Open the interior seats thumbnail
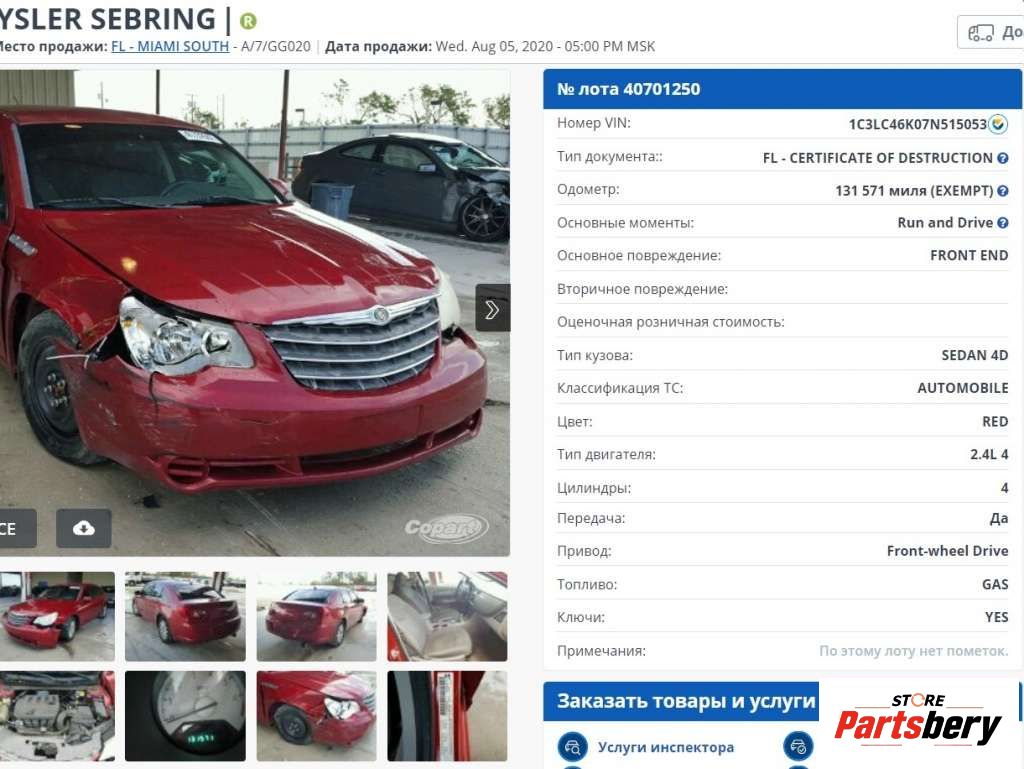 pyautogui.click(x=447, y=617)
